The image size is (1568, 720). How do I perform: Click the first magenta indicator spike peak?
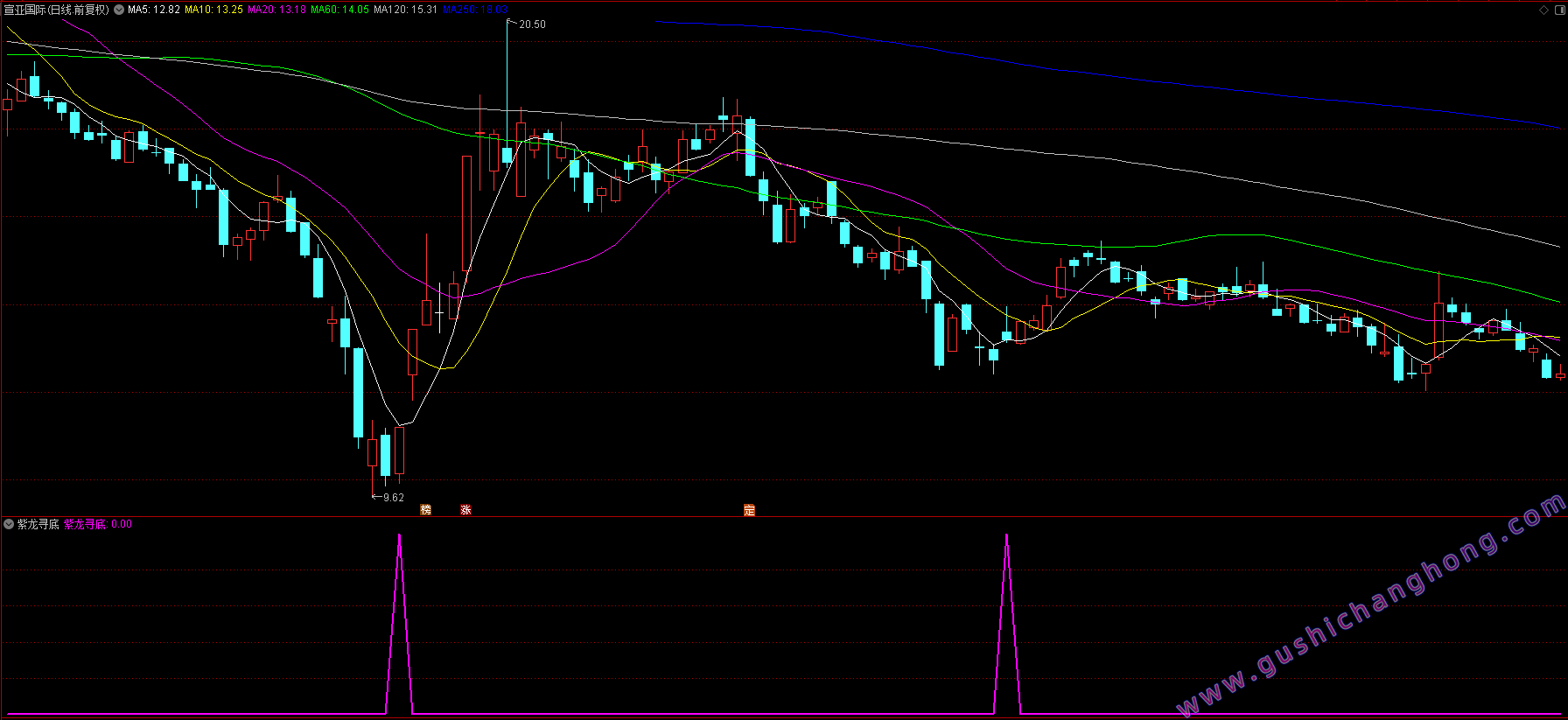point(399,535)
